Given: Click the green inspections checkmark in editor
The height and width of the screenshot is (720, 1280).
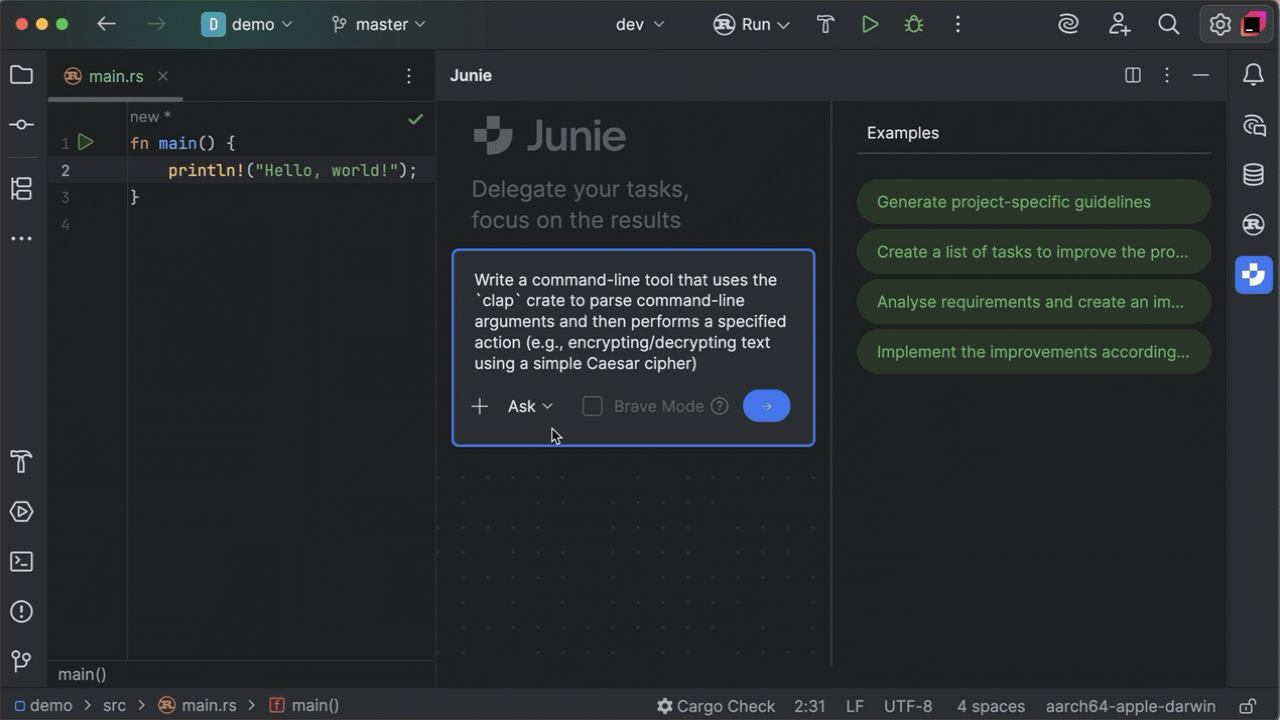Looking at the screenshot, I should tap(415, 119).
